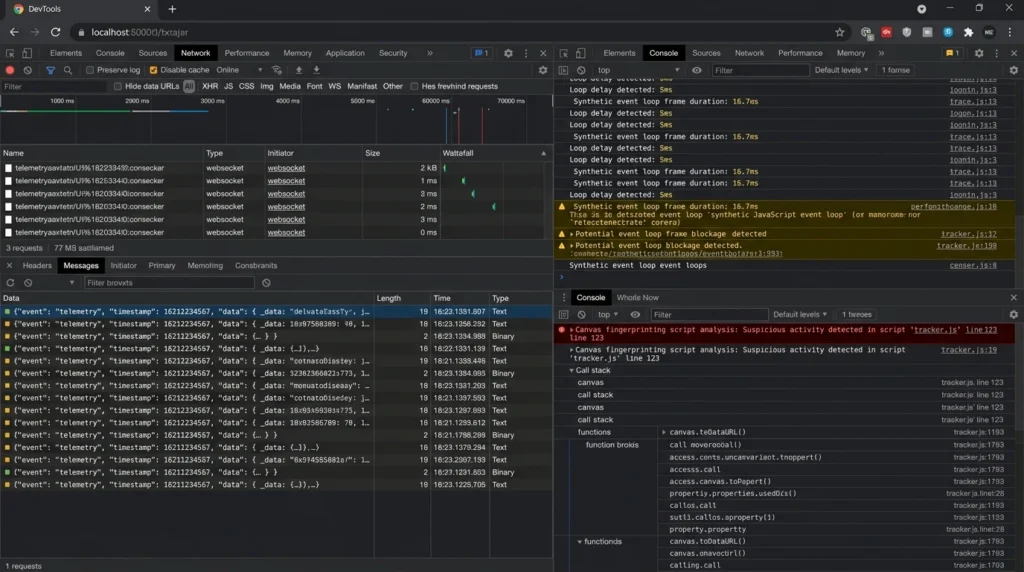Open lower drawer console settings gear
This screenshot has height=572, width=1024.
(1014, 314)
